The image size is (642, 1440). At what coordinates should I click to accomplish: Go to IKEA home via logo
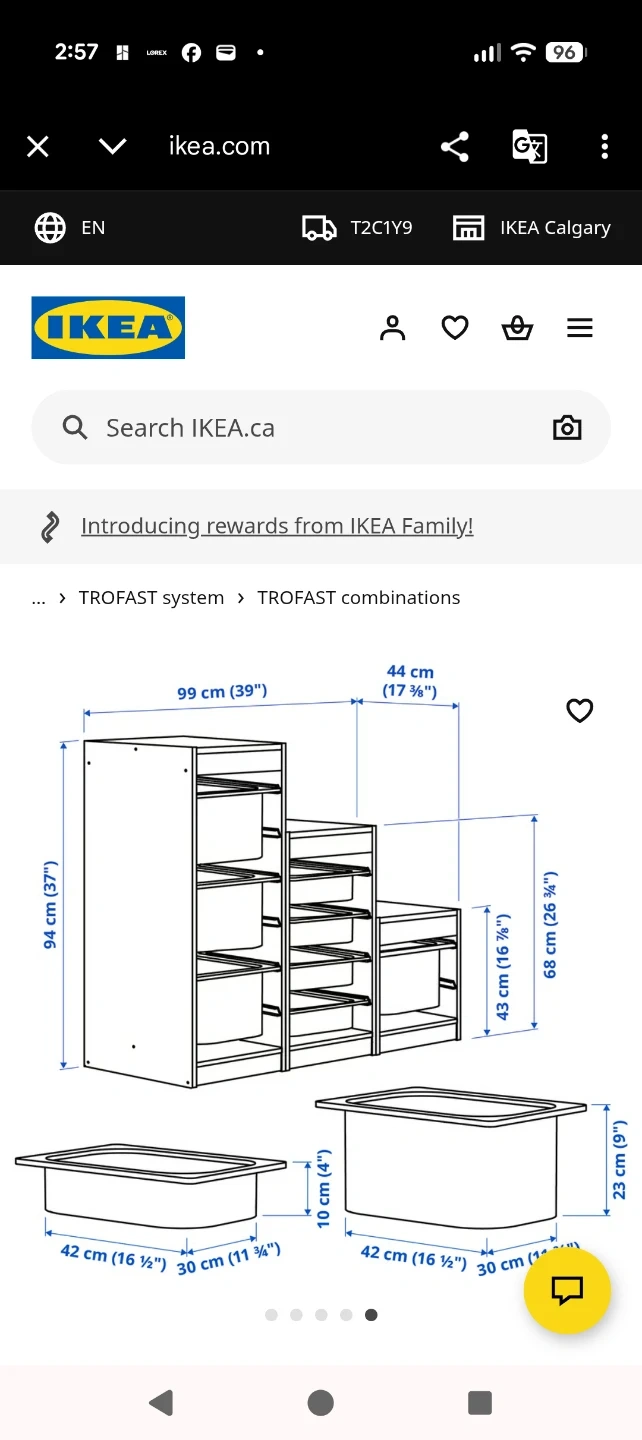click(108, 327)
